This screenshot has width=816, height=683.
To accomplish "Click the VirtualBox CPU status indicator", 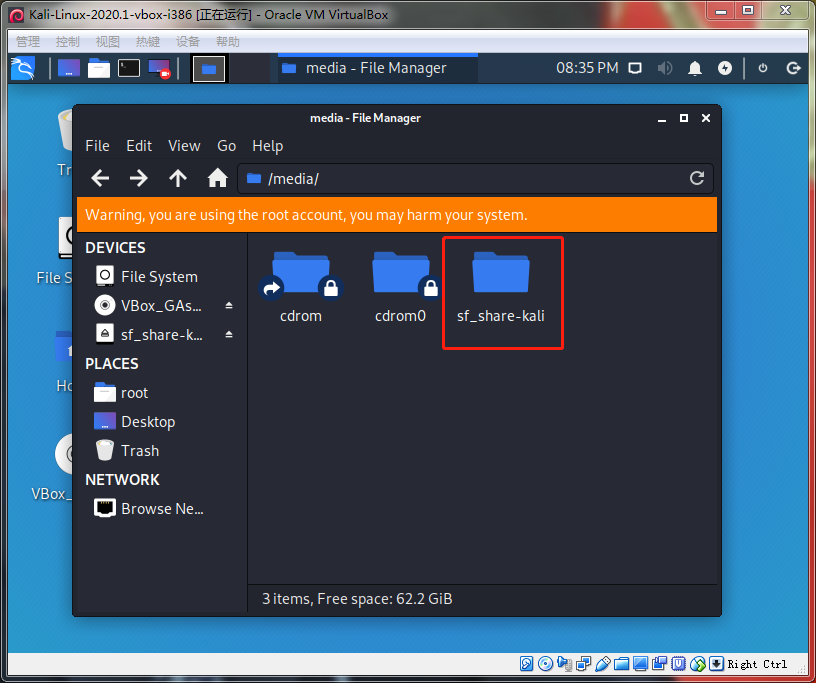I will (679, 664).
